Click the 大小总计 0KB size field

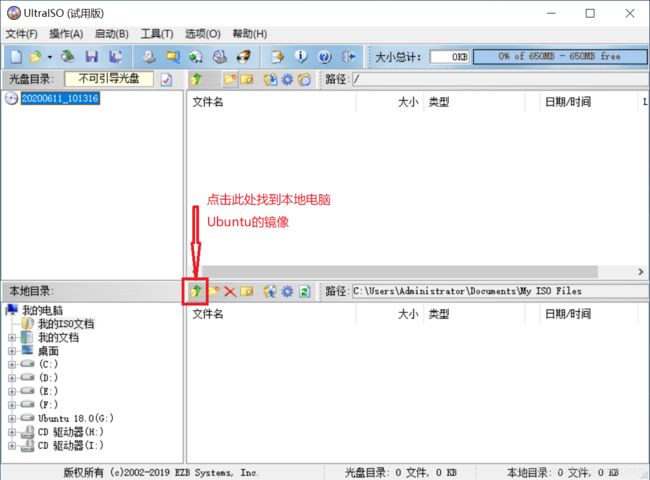[x=449, y=57]
